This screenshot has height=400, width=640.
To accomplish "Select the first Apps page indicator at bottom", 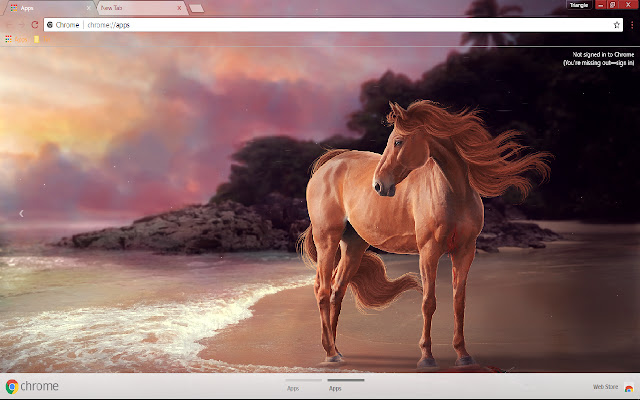I will [x=303, y=384].
